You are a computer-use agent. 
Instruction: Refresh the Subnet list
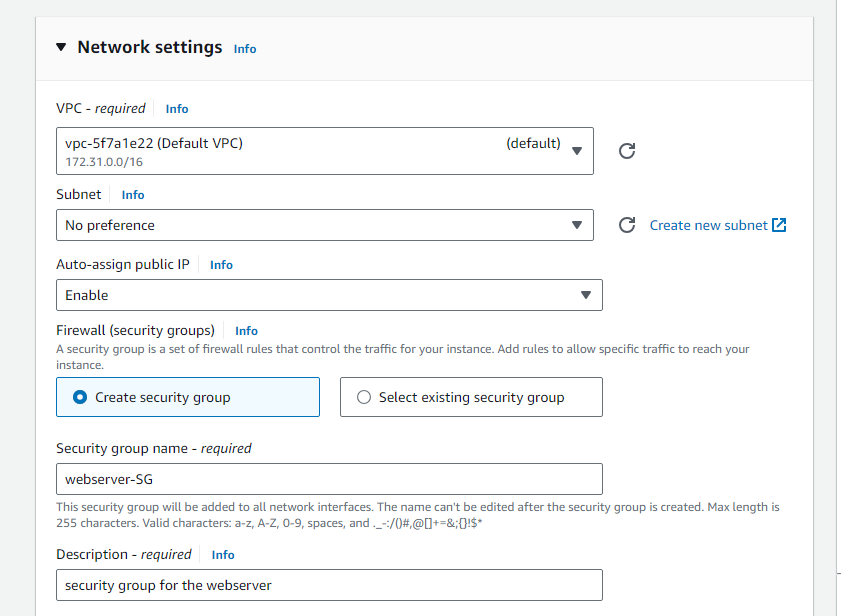point(627,225)
